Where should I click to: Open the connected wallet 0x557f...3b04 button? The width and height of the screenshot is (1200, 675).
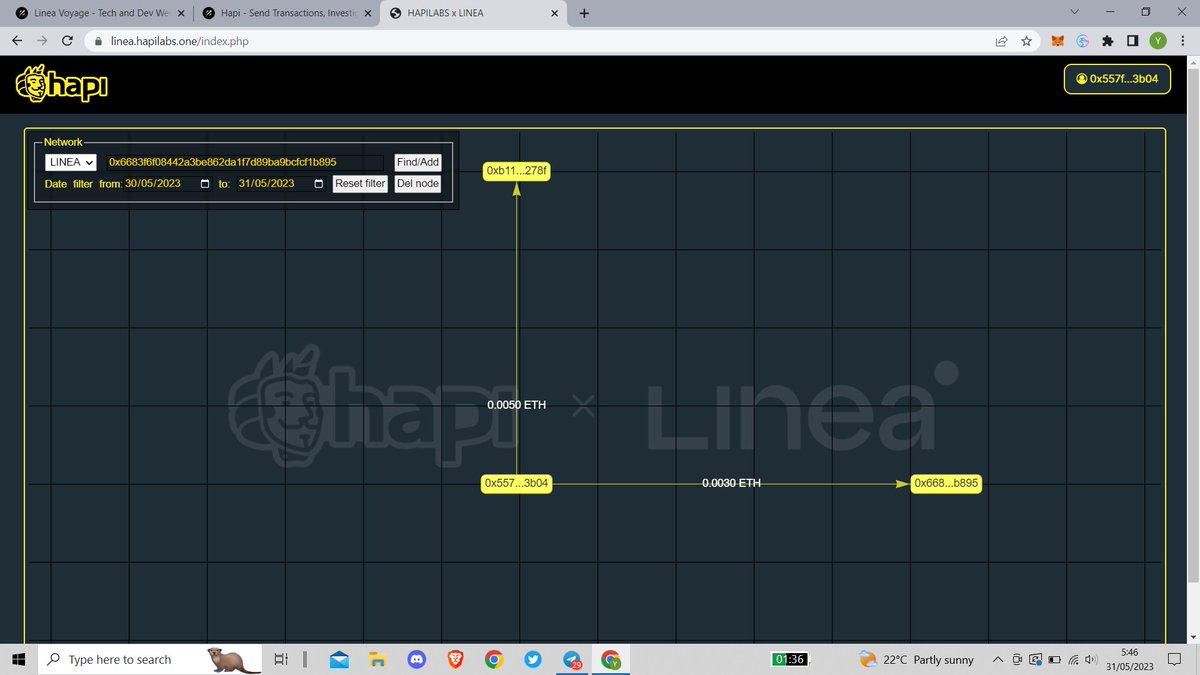1116,79
